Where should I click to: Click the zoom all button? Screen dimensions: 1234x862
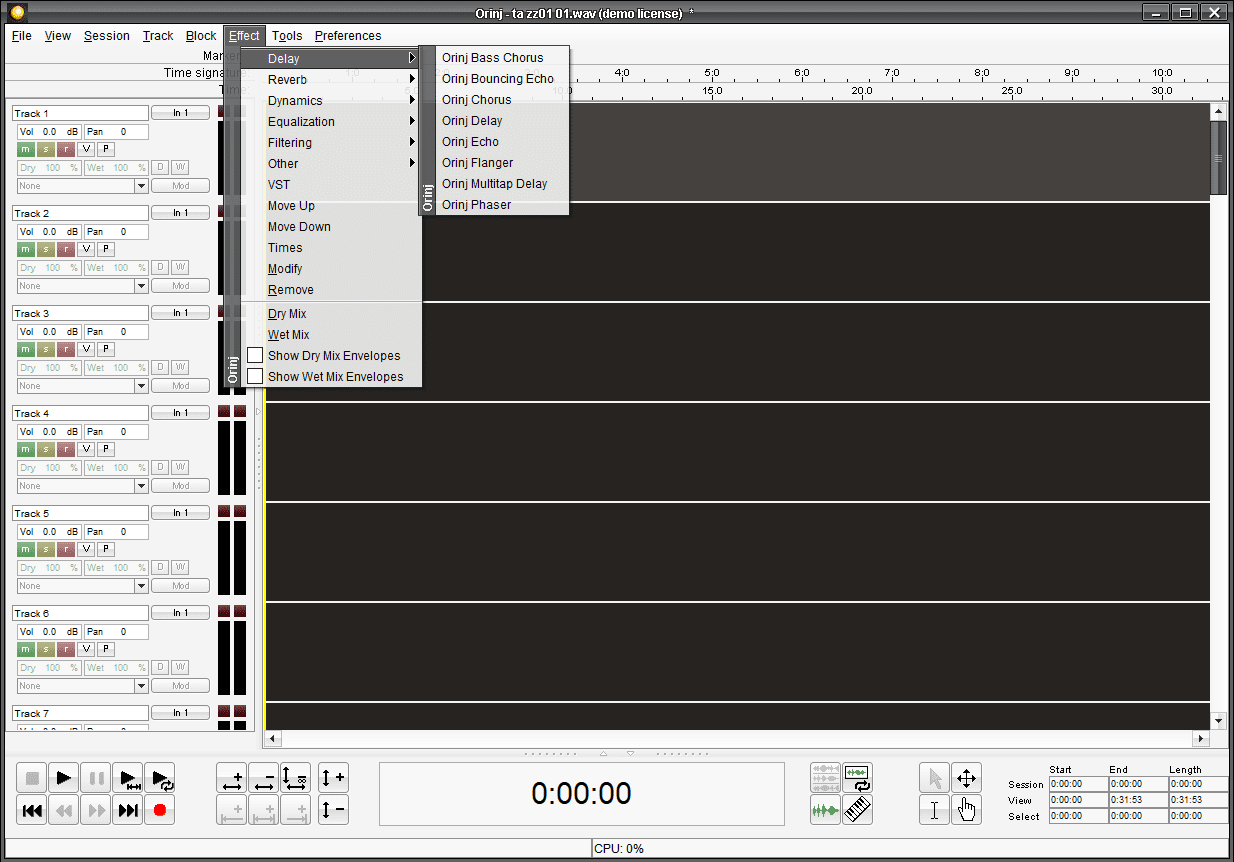(x=296, y=778)
